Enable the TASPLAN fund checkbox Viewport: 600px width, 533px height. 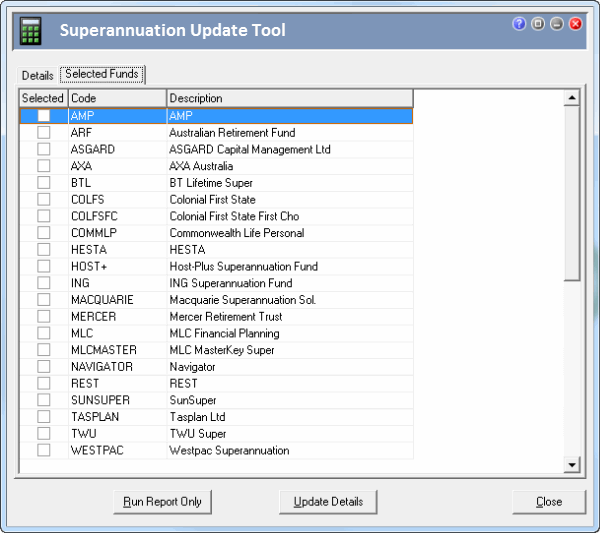click(x=44, y=417)
